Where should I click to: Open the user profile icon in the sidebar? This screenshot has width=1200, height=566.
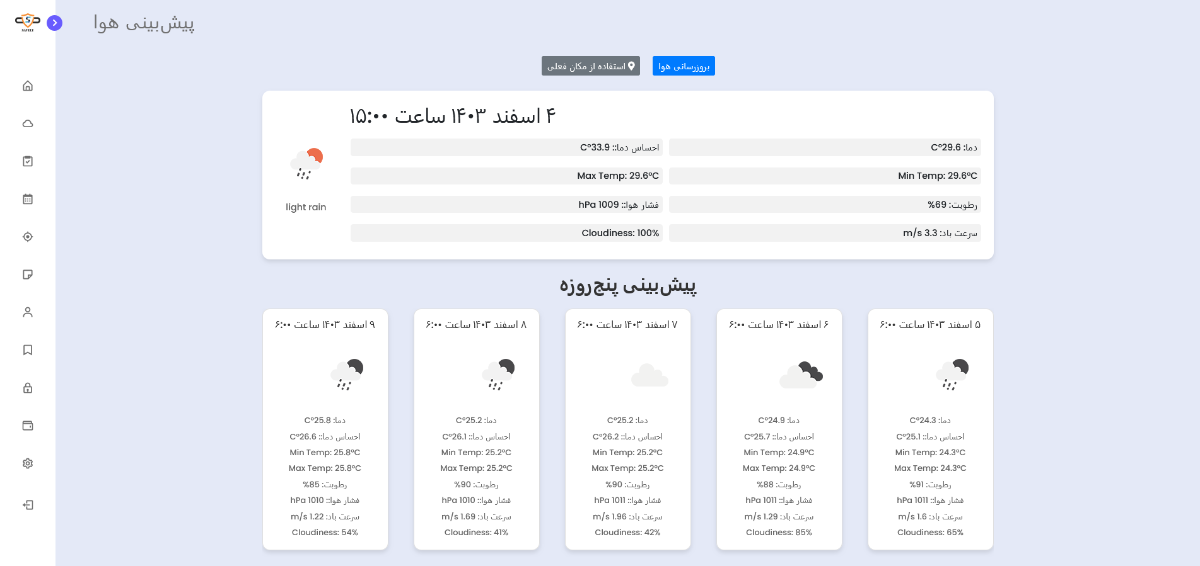click(28, 312)
